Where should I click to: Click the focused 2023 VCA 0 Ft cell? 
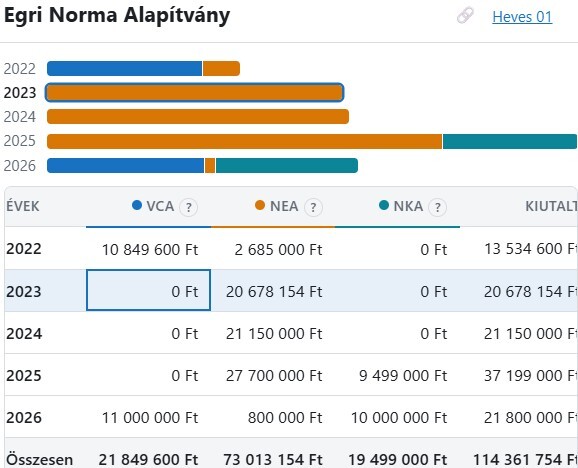coord(149,290)
